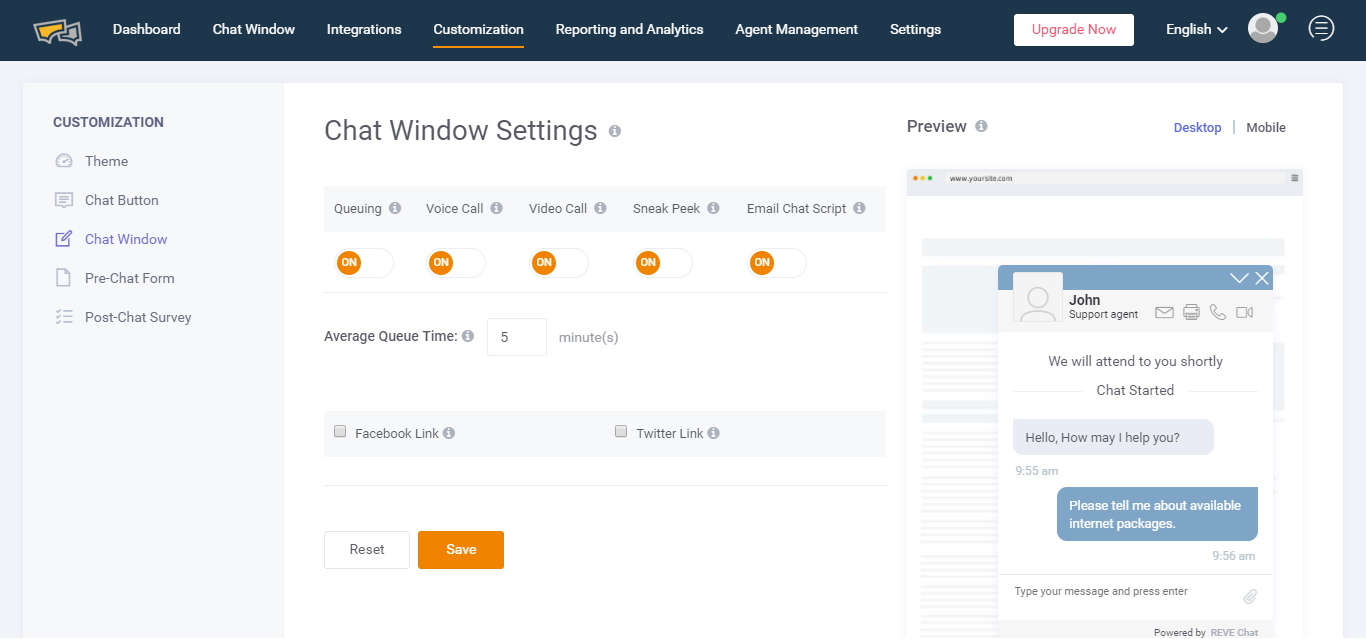Toggle the Queuing switch off
Image resolution: width=1366 pixels, height=639 pixels.
[x=364, y=262]
